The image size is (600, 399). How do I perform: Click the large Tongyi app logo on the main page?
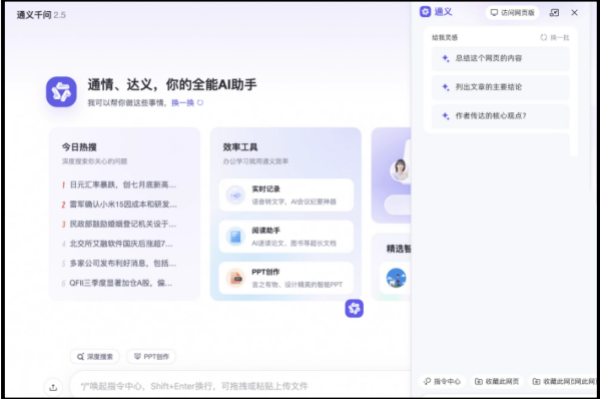tap(61, 92)
